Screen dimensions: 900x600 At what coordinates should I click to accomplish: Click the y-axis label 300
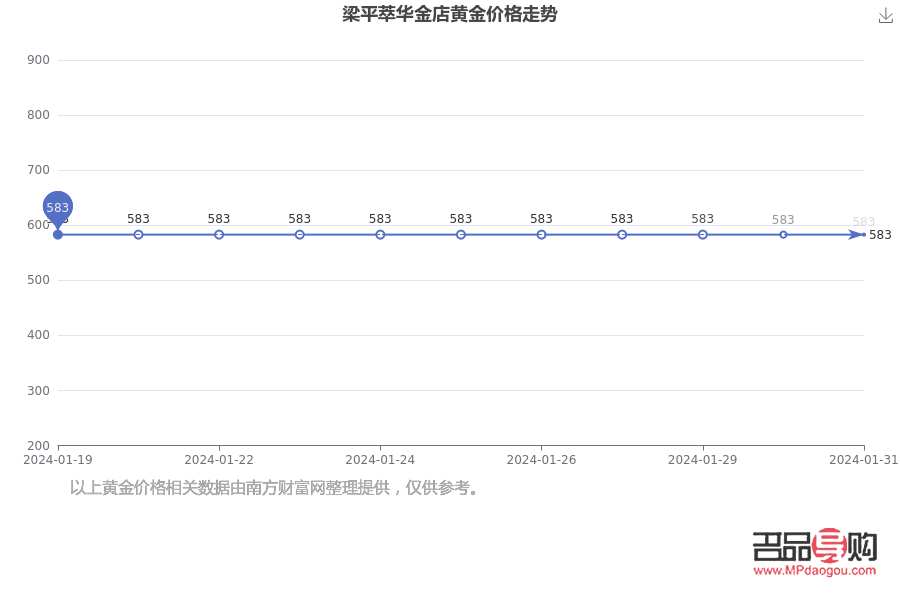(38, 390)
